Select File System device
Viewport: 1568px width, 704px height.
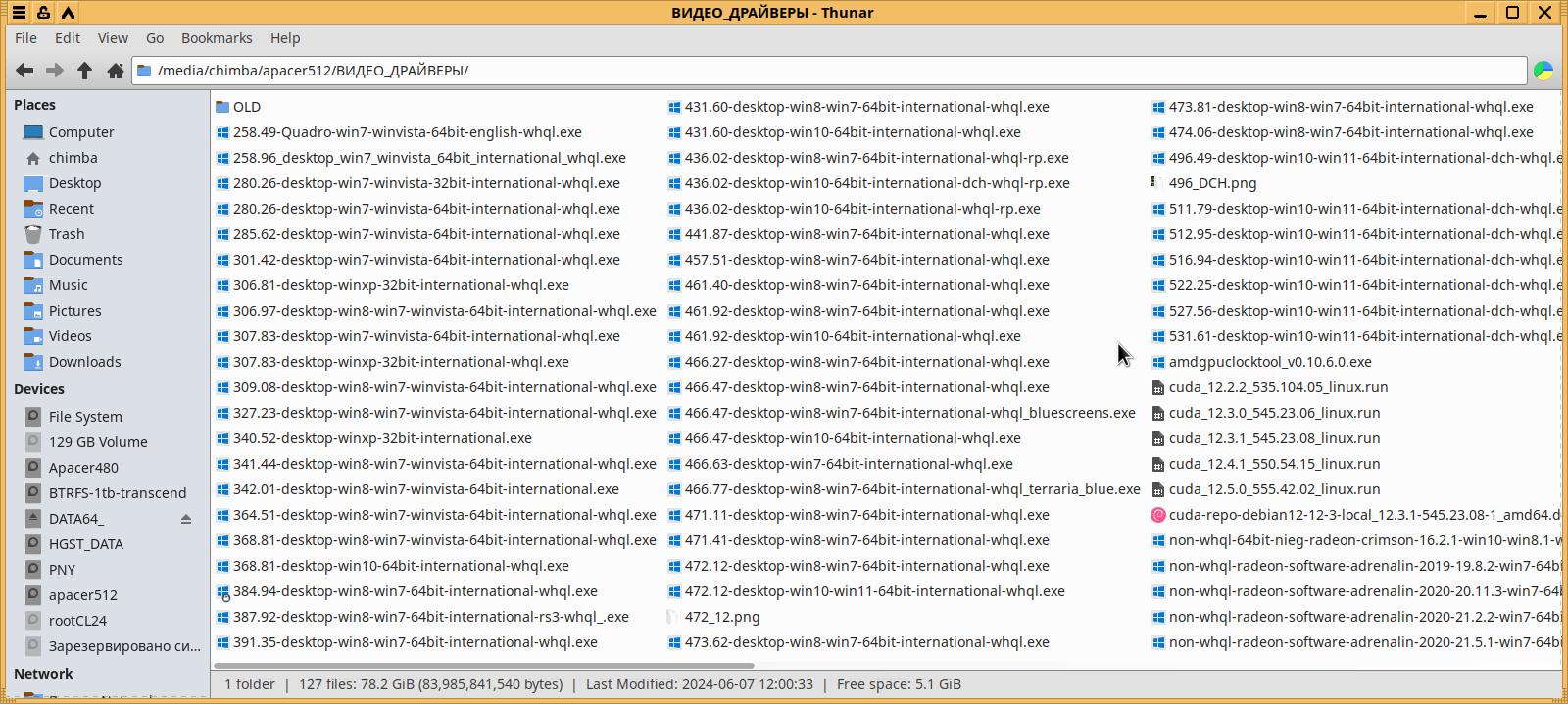click(x=85, y=417)
